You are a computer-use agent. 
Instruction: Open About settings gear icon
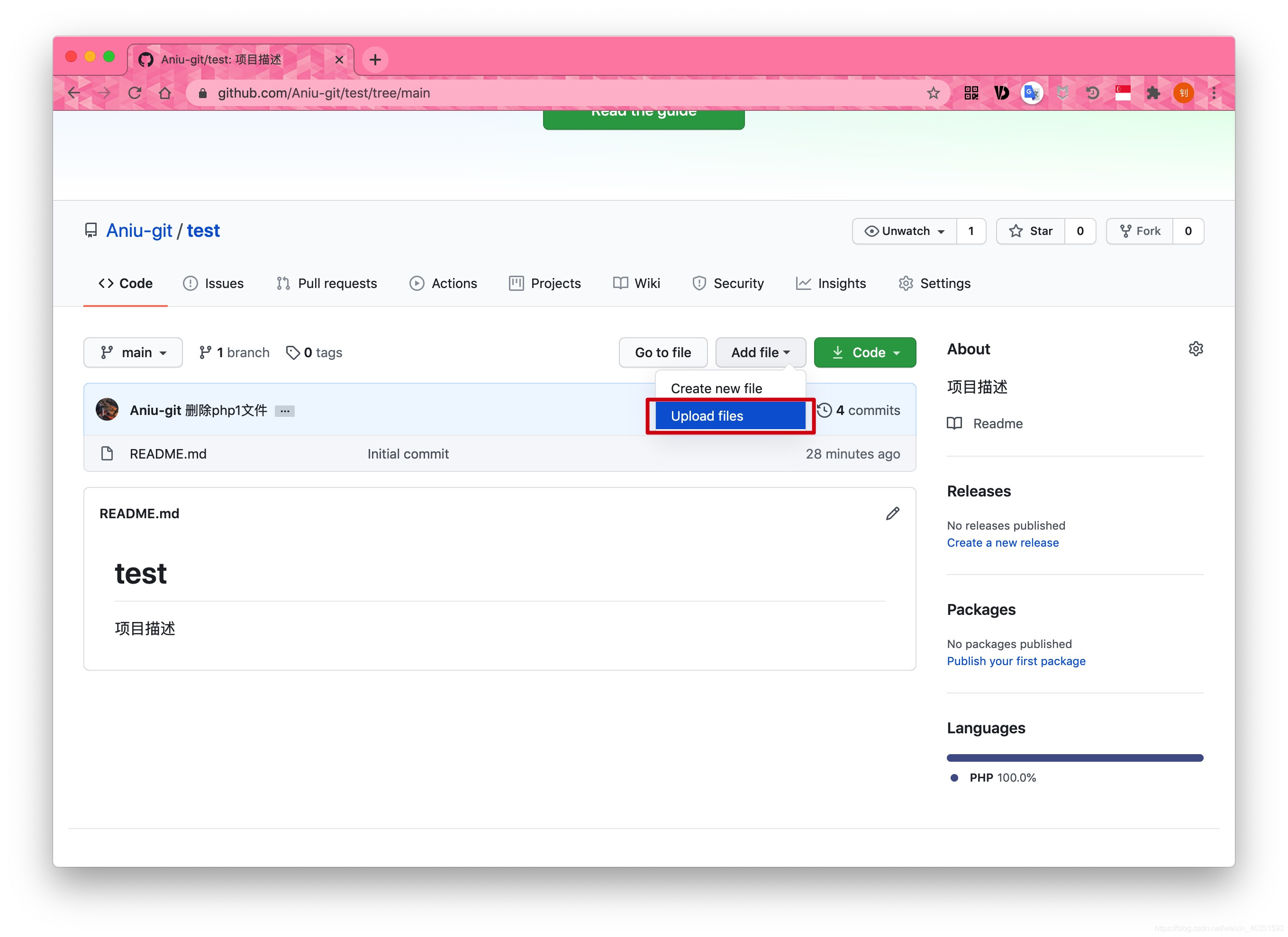pos(1196,349)
